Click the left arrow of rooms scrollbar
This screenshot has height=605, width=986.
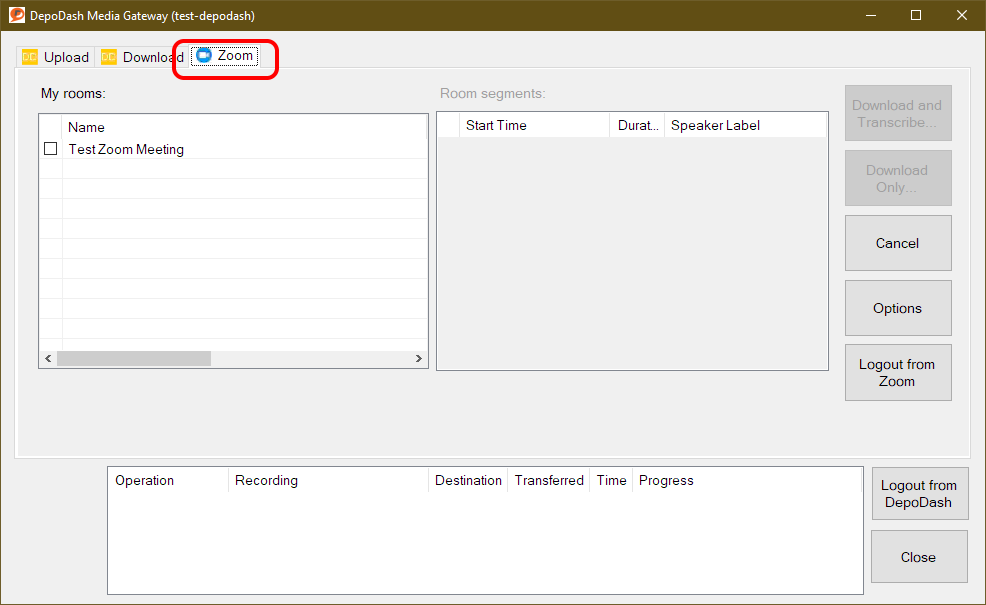click(48, 358)
